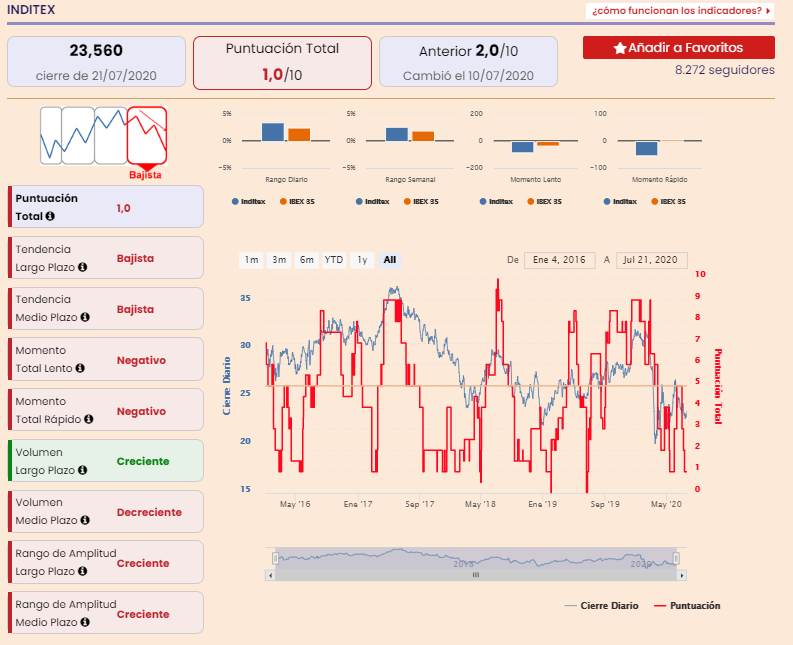Click info icon beside Momento Total Lento

pyautogui.click(x=80, y=368)
